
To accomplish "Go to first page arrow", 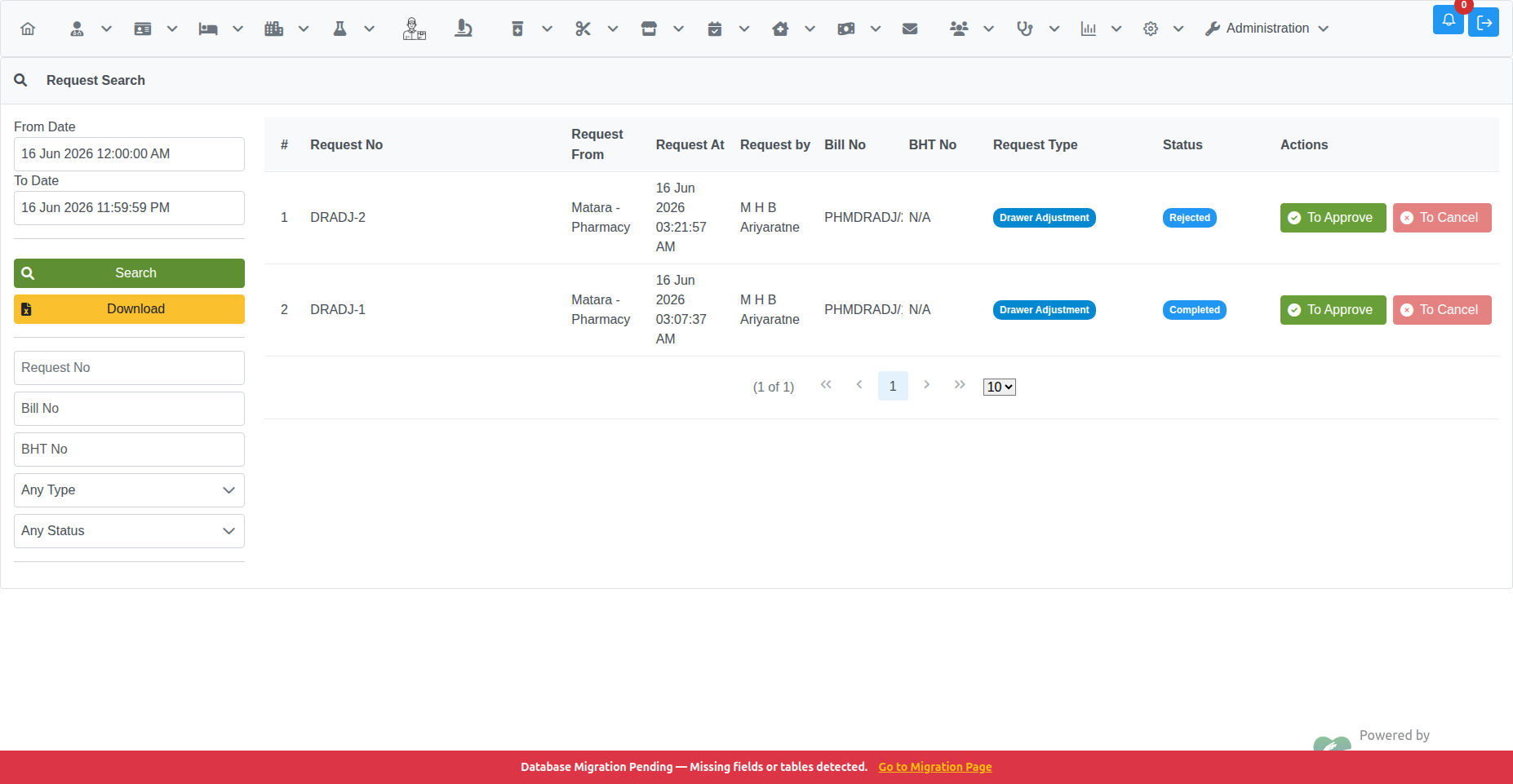I will (x=826, y=384).
